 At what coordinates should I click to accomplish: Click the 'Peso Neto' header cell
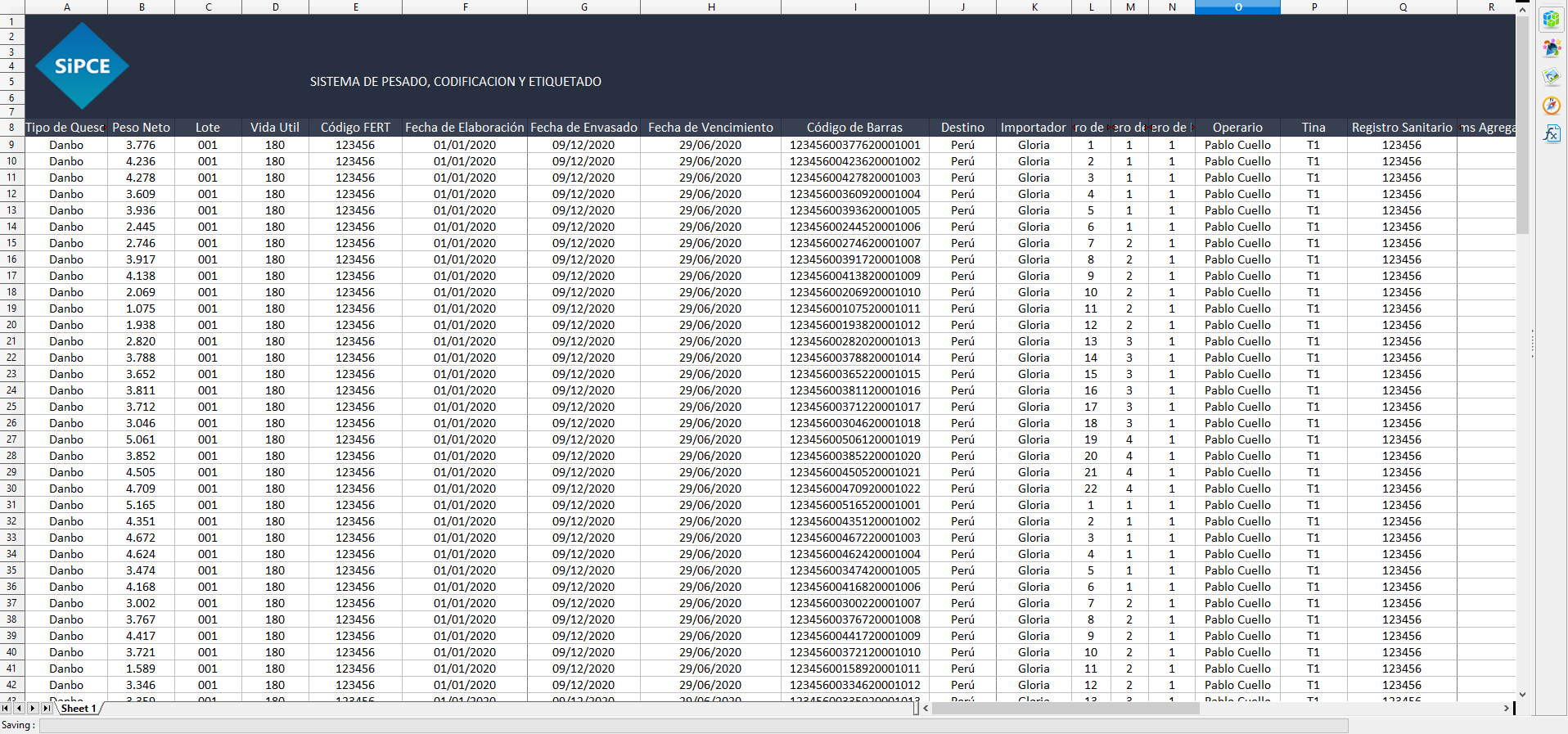click(x=142, y=128)
